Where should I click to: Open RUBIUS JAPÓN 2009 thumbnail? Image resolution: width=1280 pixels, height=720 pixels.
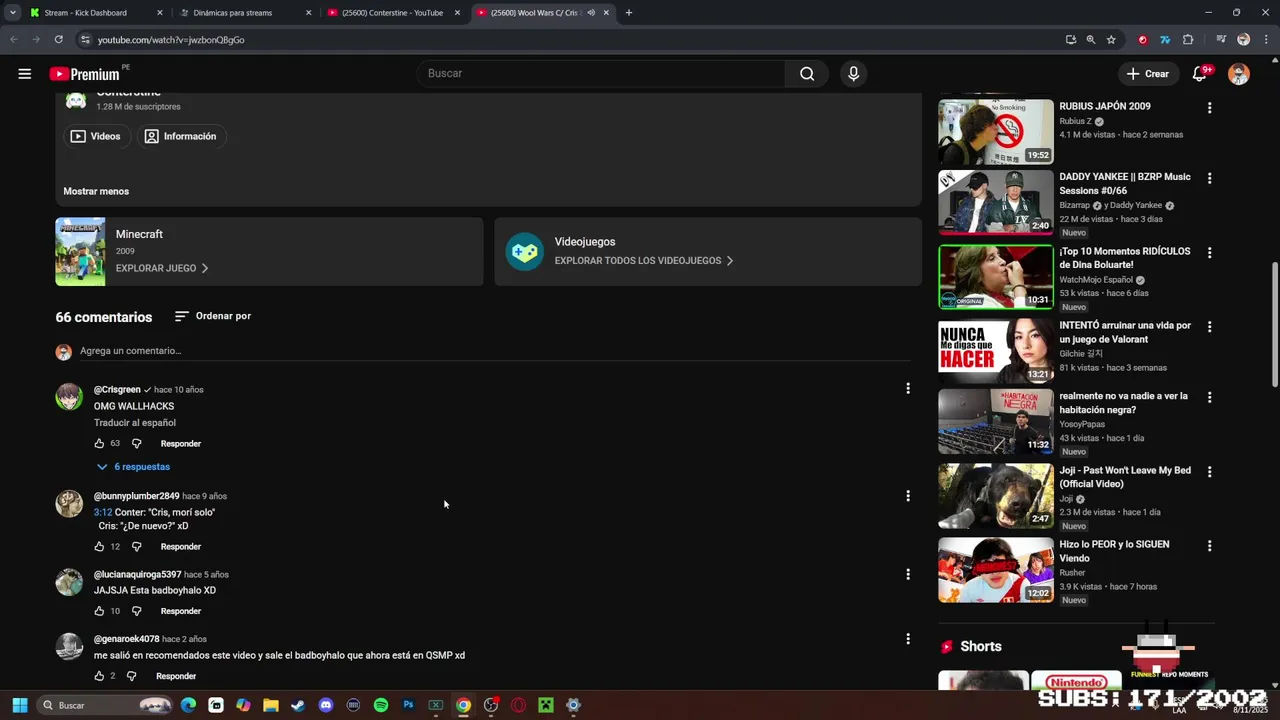(x=996, y=131)
